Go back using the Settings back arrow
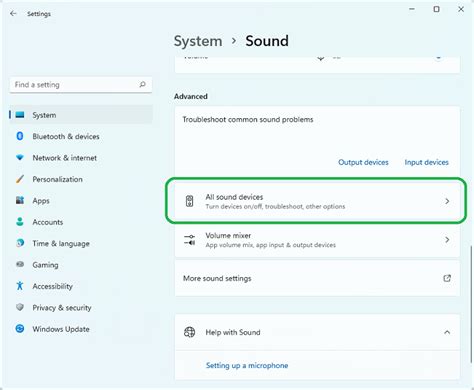 point(13,14)
